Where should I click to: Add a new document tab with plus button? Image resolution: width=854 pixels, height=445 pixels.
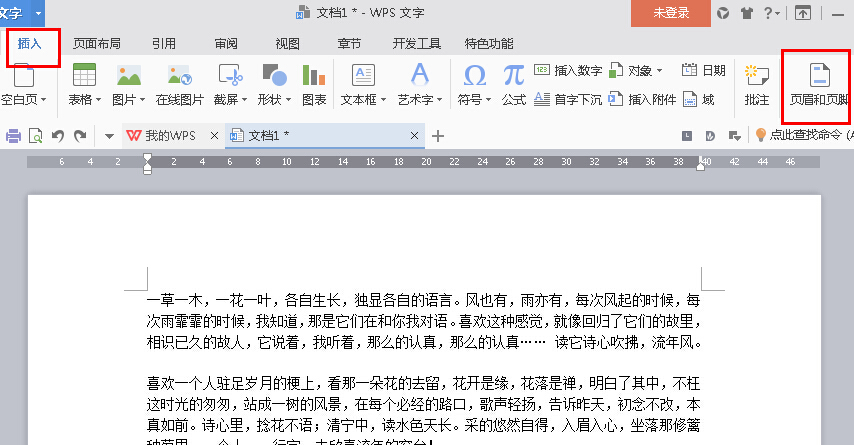[x=437, y=136]
